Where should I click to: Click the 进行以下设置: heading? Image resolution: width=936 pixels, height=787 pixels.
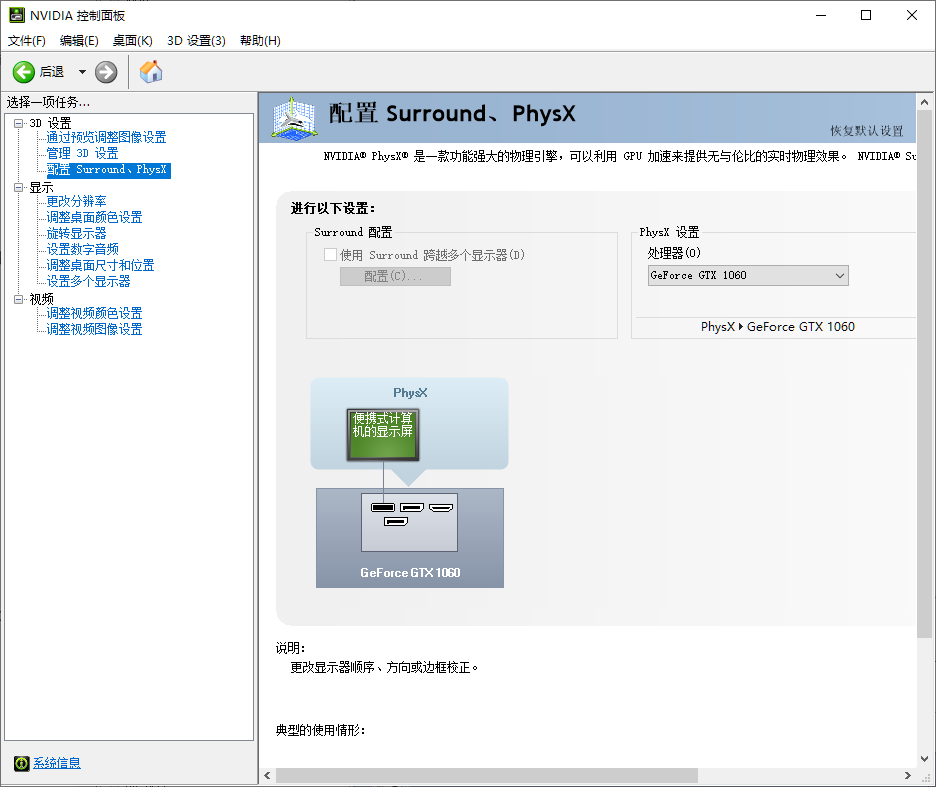coord(332,208)
